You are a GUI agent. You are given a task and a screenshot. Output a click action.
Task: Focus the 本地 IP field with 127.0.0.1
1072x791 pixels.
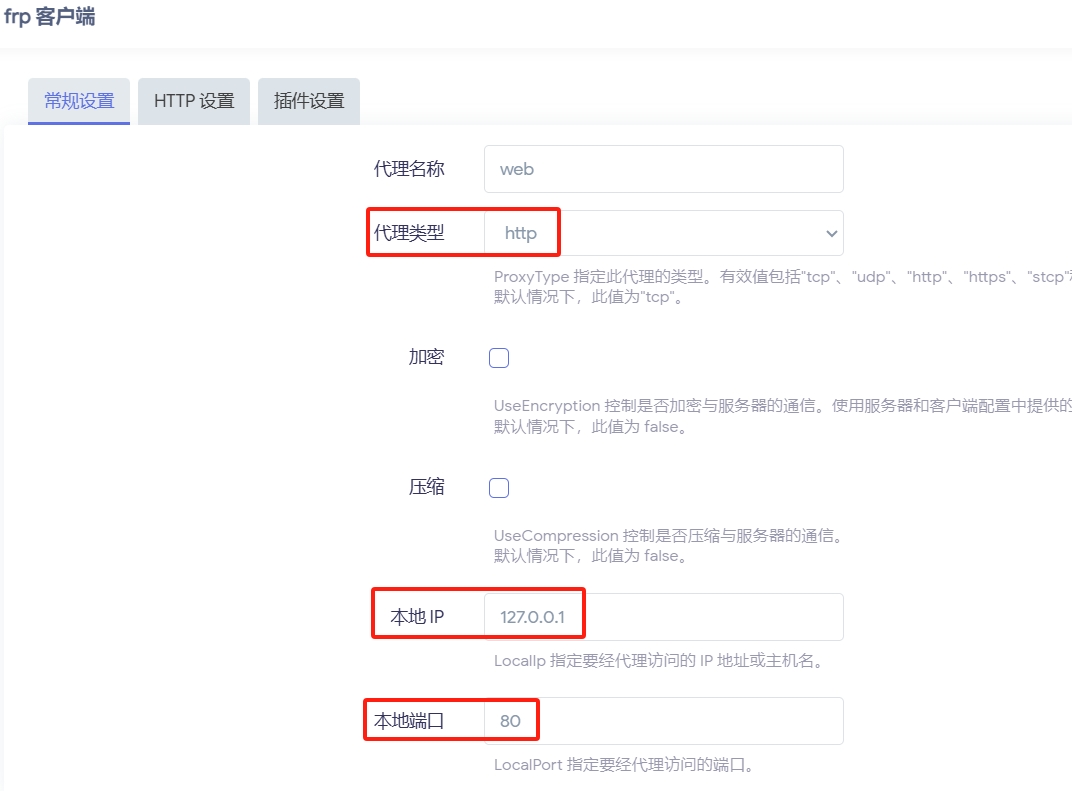click(663, 617)
